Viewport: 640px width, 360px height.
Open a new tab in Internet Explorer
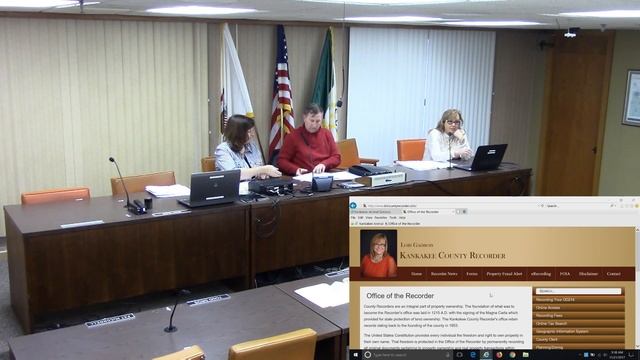pos(458,212)
